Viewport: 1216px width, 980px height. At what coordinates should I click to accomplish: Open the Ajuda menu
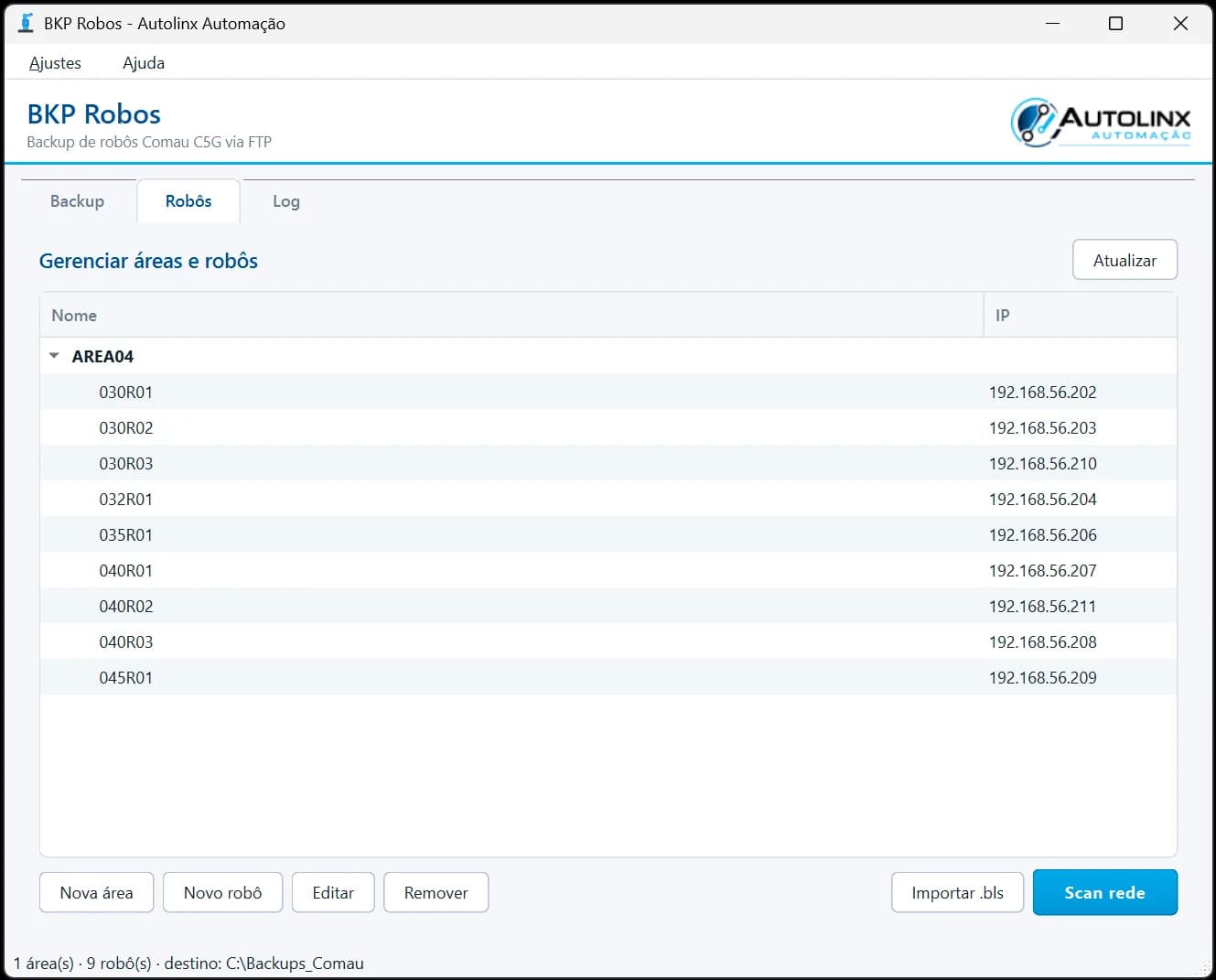click(144, 63)
